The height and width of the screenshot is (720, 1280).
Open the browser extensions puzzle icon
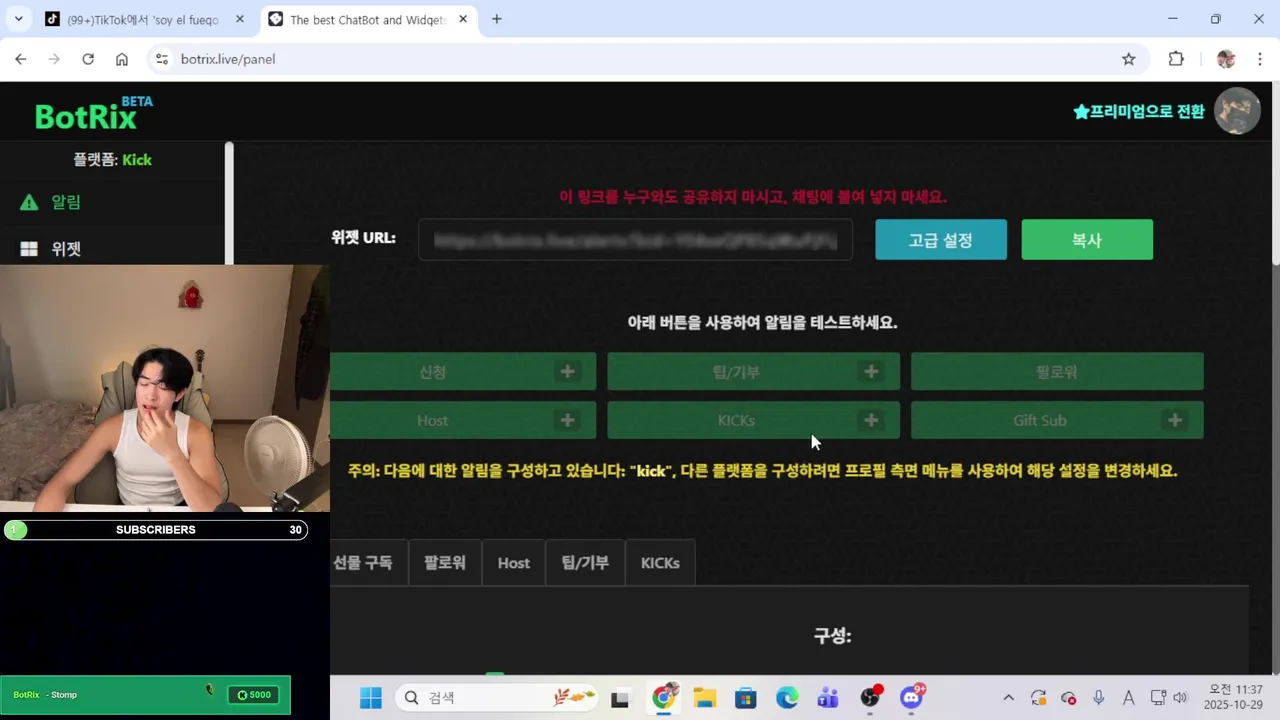point(1176,59)
